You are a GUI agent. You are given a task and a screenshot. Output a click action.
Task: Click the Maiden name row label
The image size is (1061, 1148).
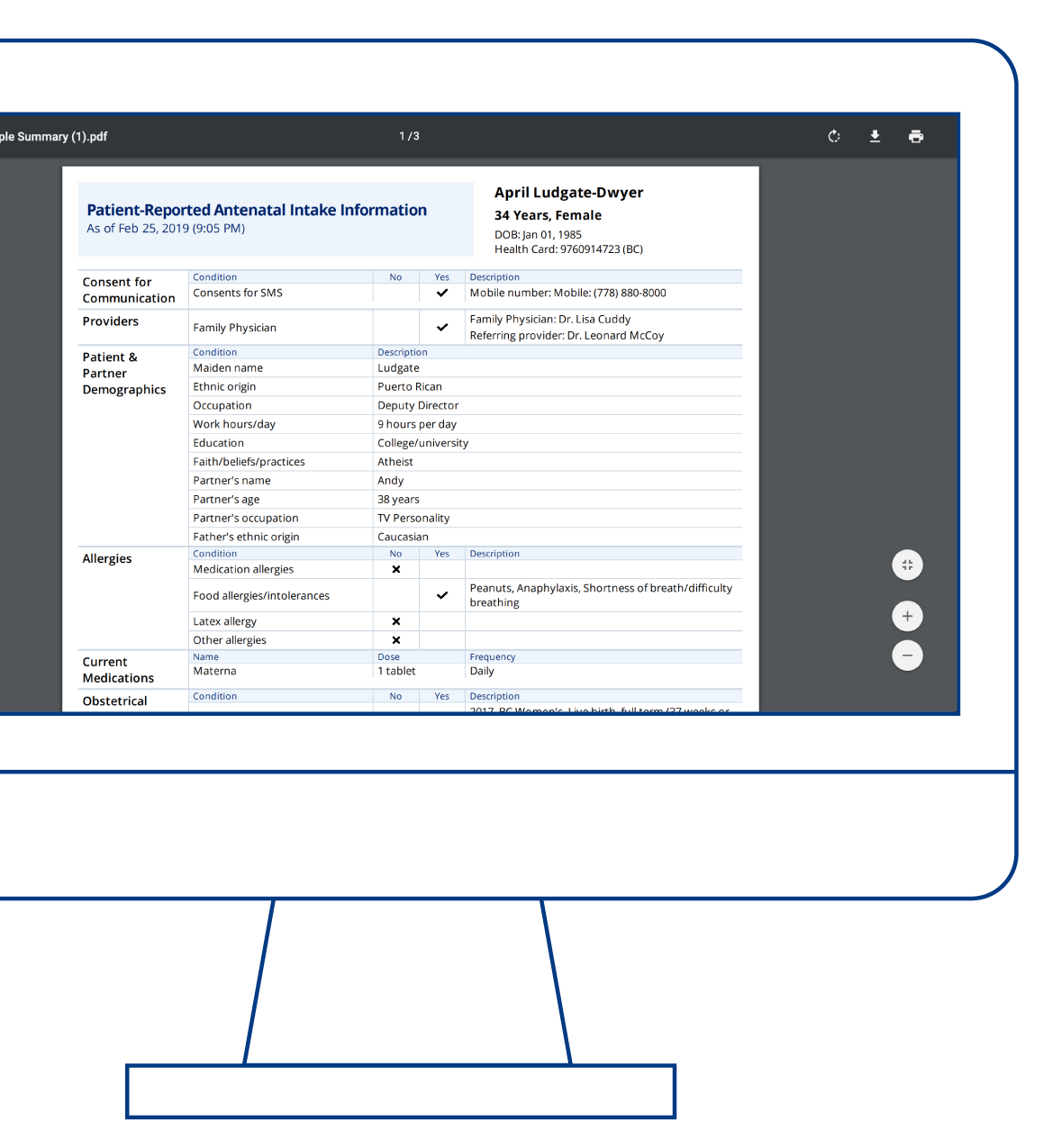coord(228,367)
